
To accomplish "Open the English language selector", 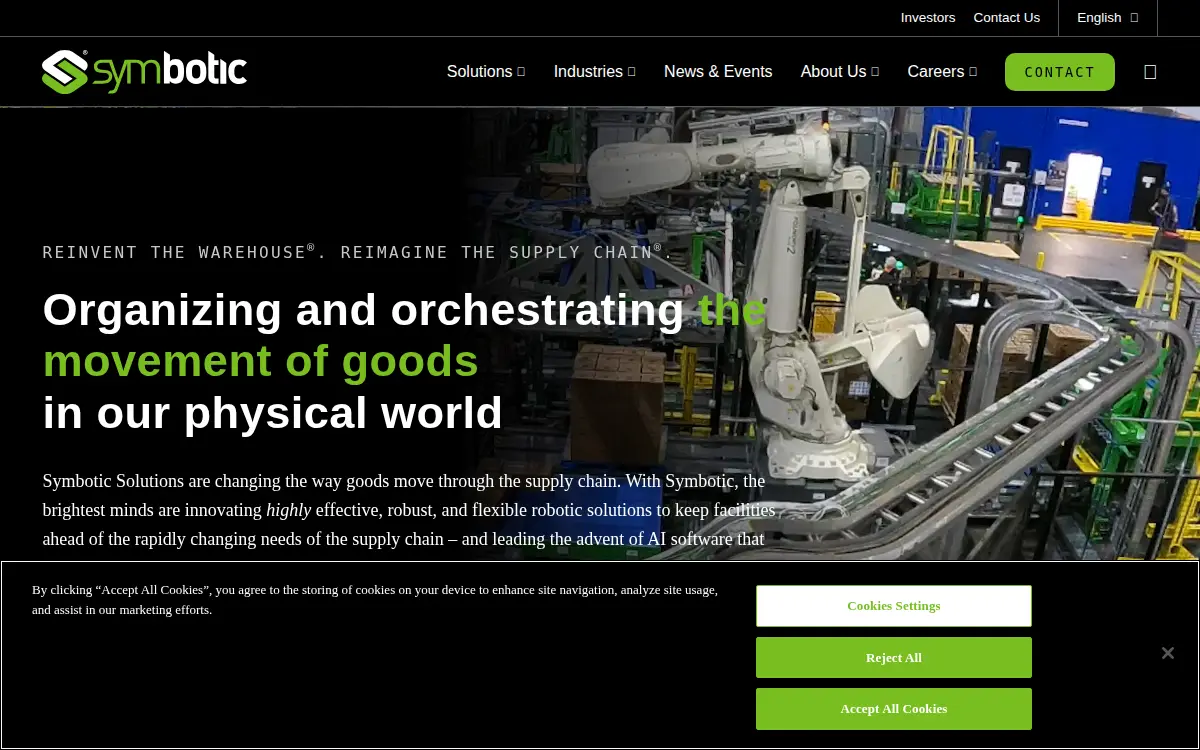I will pyautogui.click(x=1108, y=18).
